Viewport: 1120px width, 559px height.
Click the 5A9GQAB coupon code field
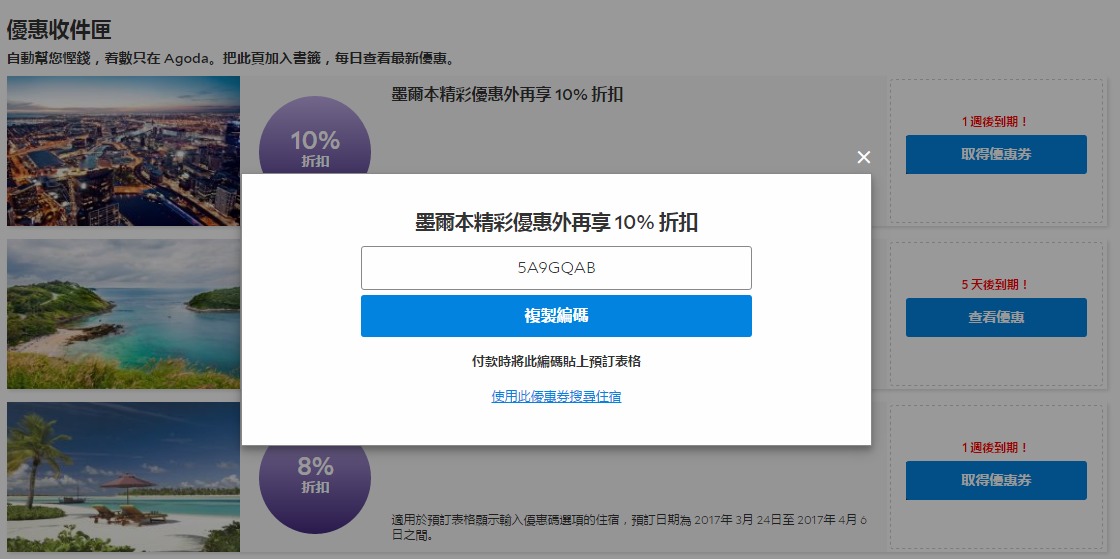556,268
